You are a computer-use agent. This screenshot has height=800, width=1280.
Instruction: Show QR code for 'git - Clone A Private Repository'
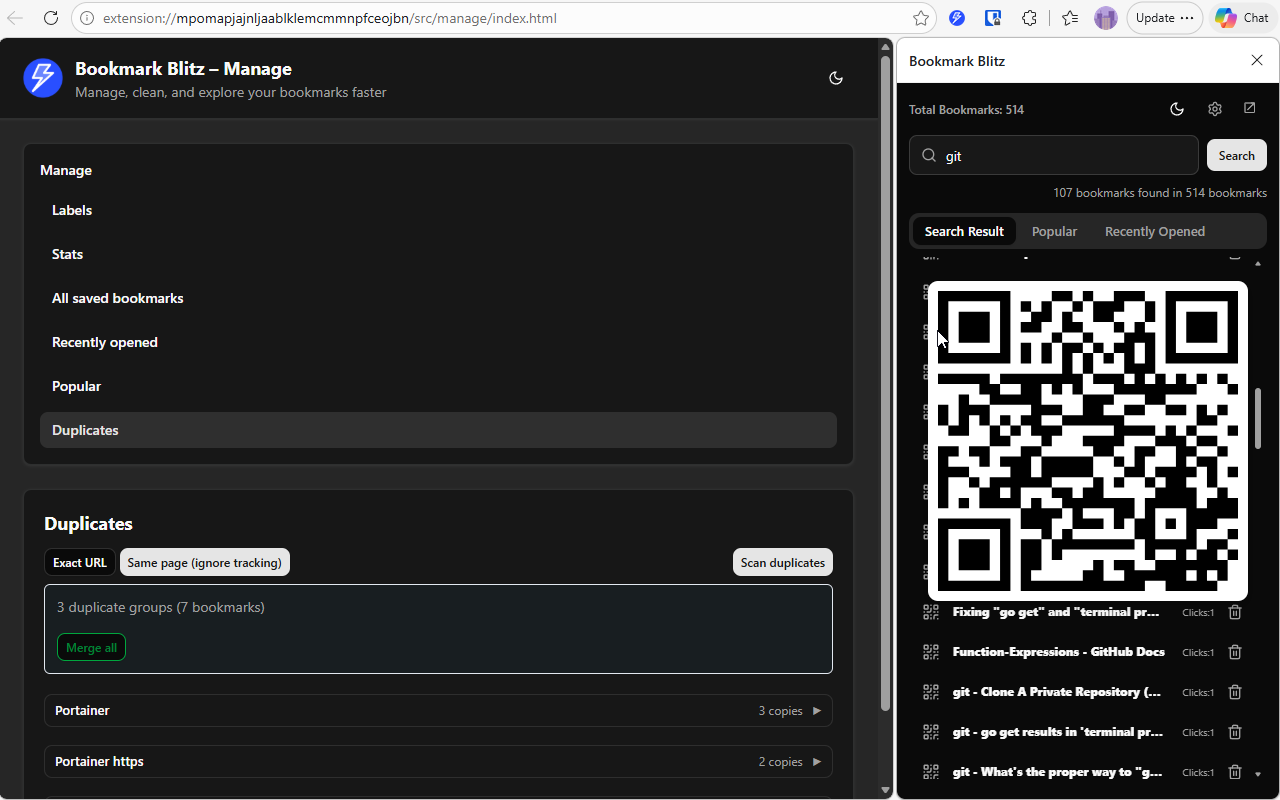pyautogui.click(x=931, y=692)
